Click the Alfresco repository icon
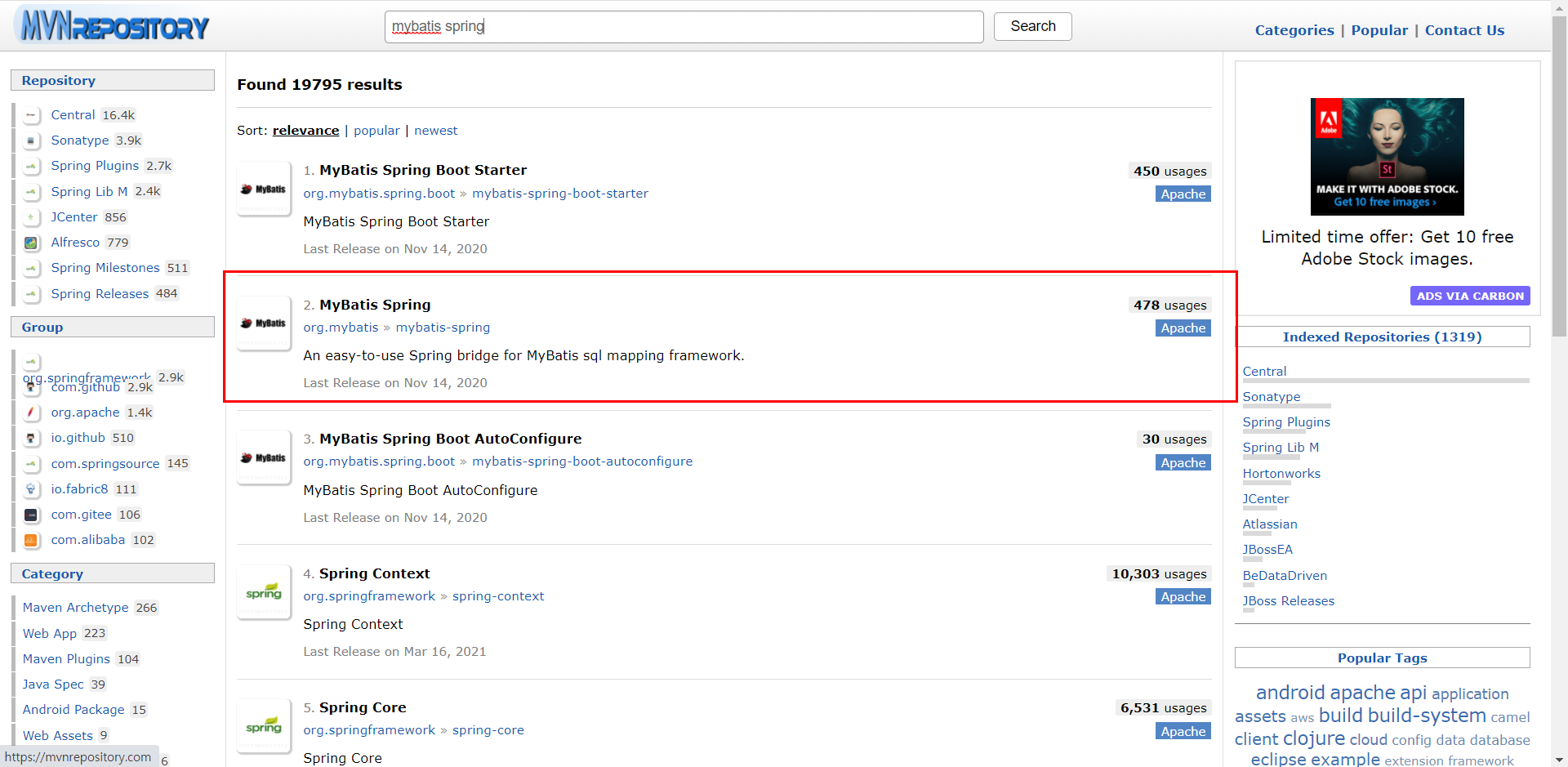The width and height of the screenshot is (1568, 767). 31,243
